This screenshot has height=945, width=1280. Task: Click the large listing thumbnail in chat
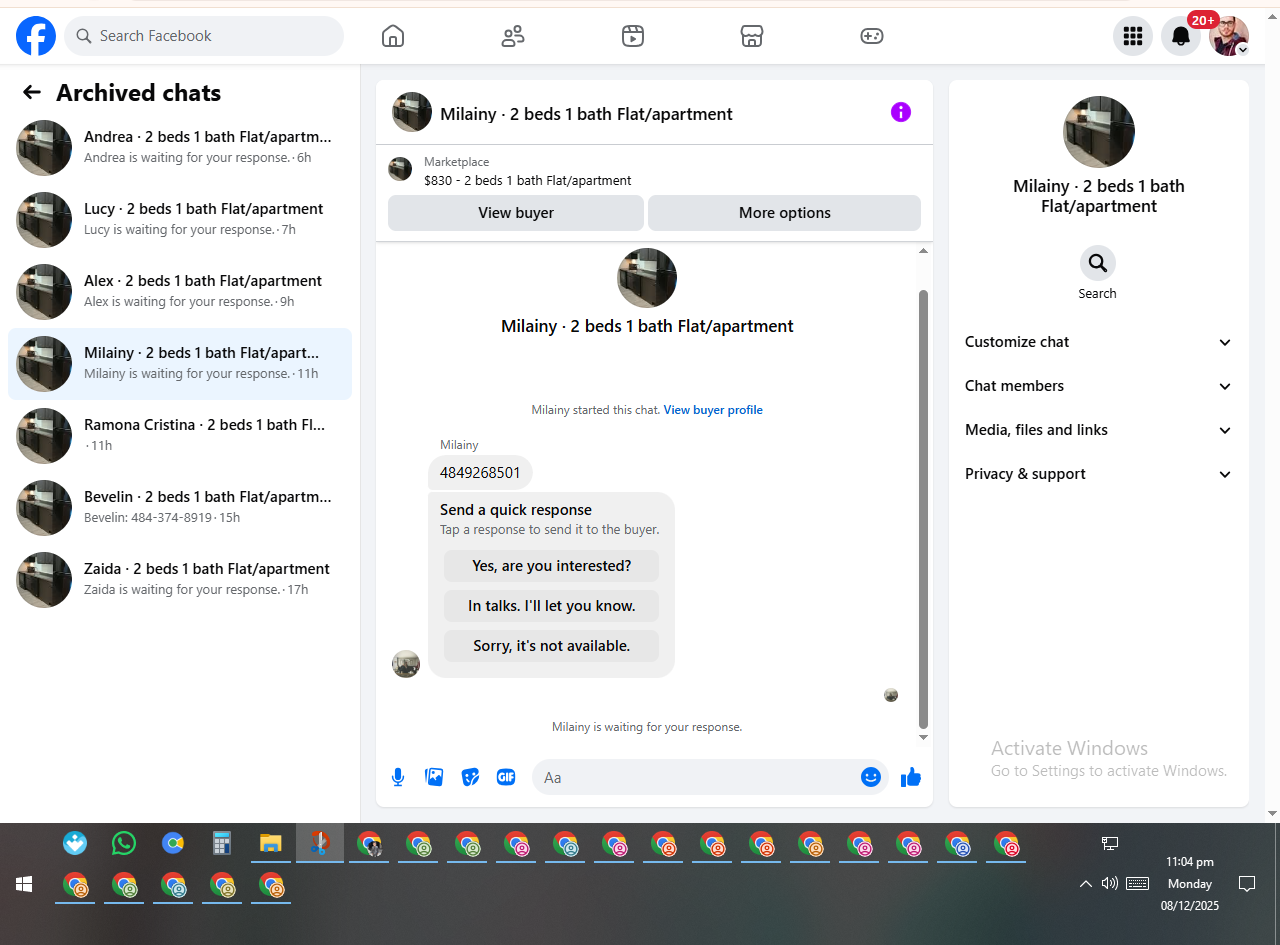click(647, 278)
